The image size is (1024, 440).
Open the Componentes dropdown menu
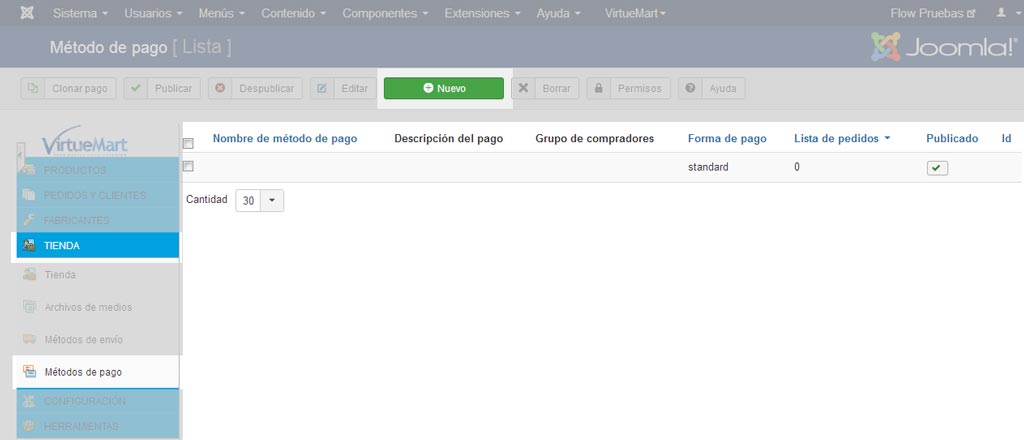click(x=385, y=13)
